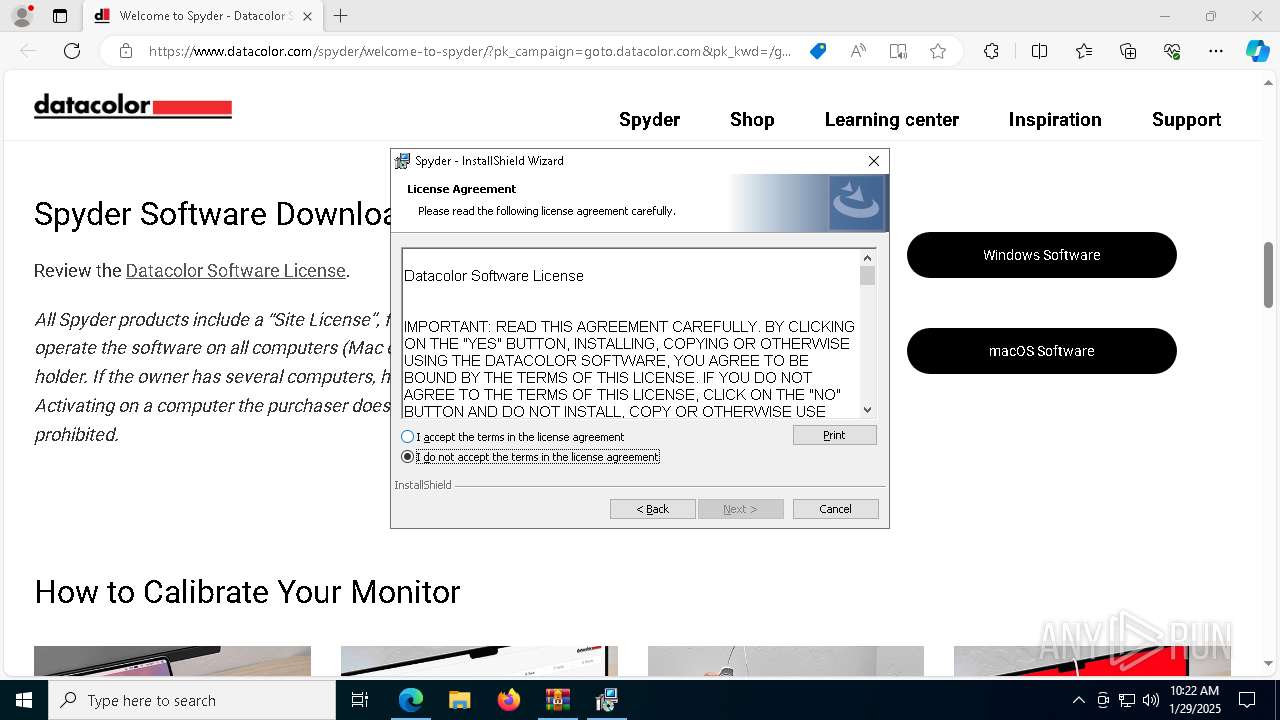The image size is (1280, 720).
Task: Select 'I do not accept the terms' radio button
Action: point(407,457)
